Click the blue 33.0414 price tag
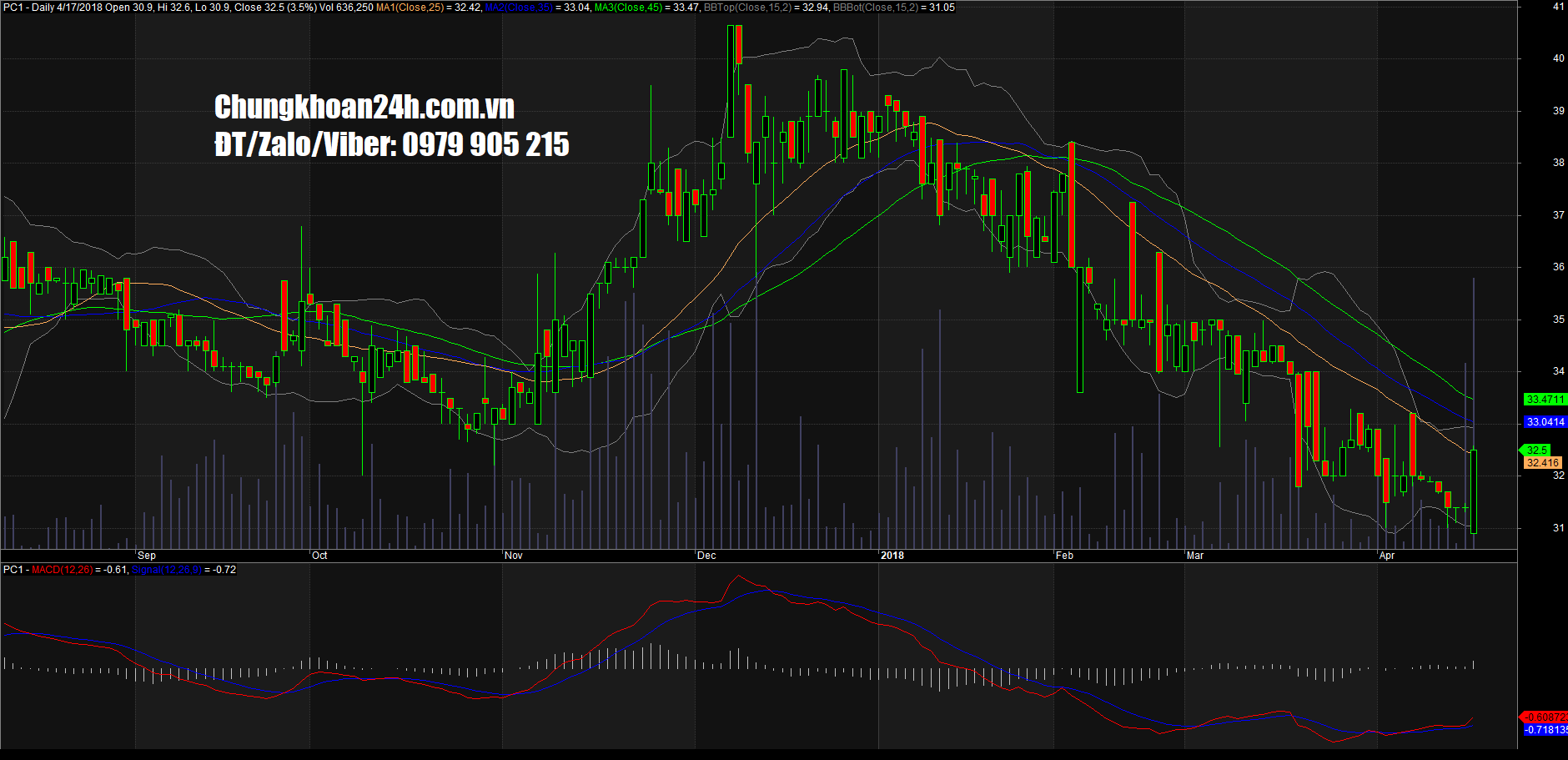This screenshot has width=1568, height=760. pos(1545,422)
